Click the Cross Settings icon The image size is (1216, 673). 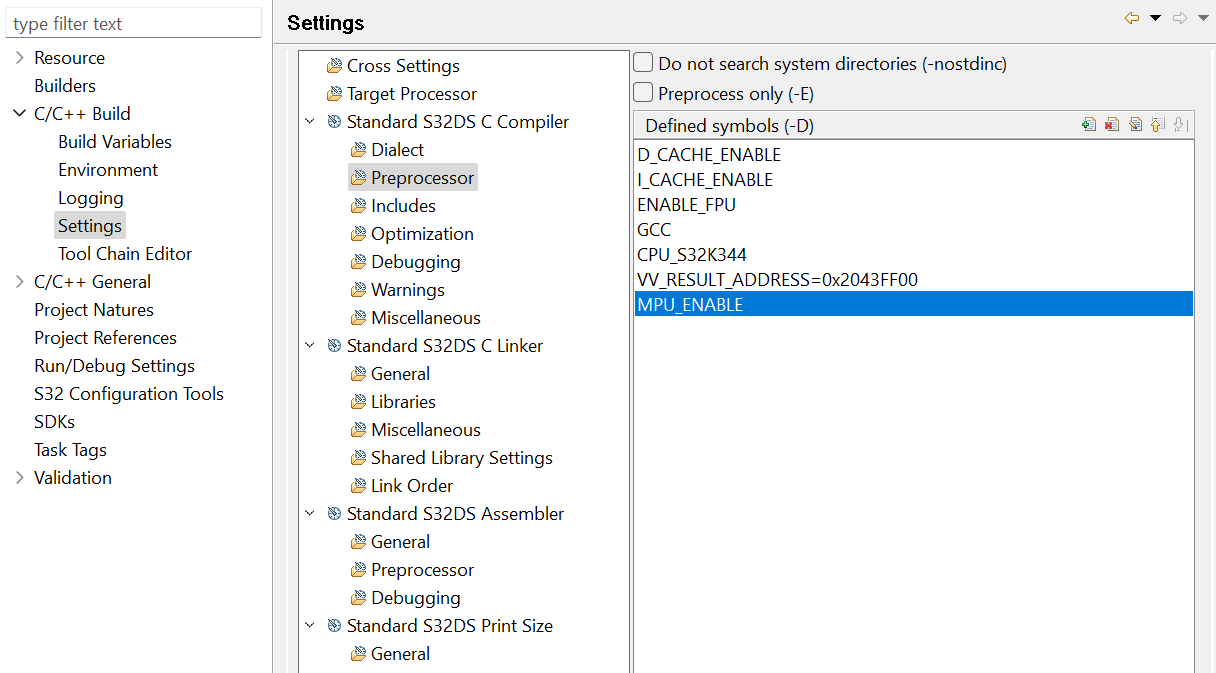(334, 66)
